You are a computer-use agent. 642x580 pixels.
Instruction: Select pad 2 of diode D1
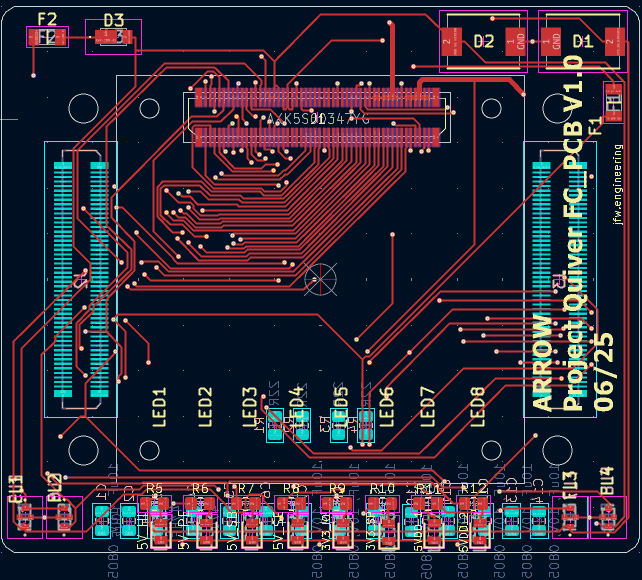pos(615,41)
